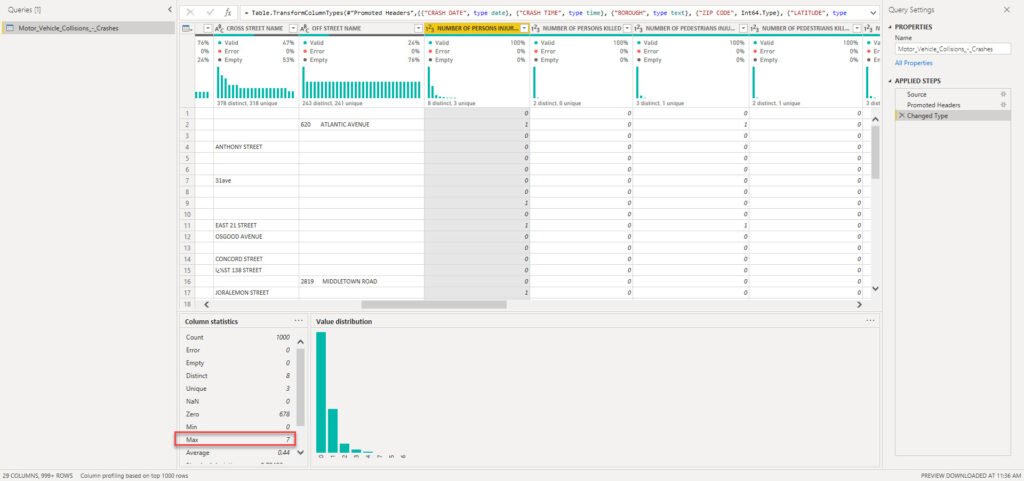The width and height of the screenshot is (1024, 481).
Task: Select NUMBER OF PEDESTRIANS KILLED column header
Action: click(806, 29)
